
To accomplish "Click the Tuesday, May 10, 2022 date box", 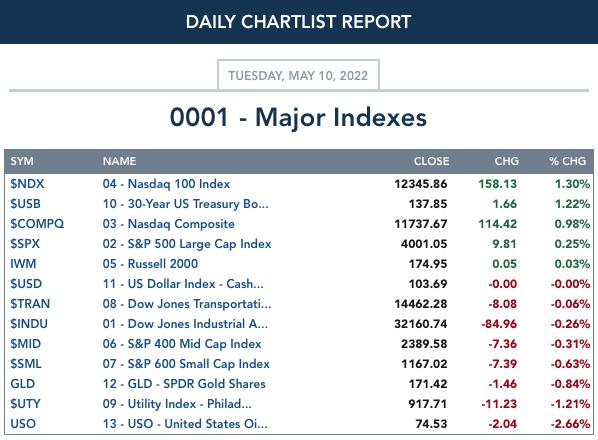I will 298,75.
